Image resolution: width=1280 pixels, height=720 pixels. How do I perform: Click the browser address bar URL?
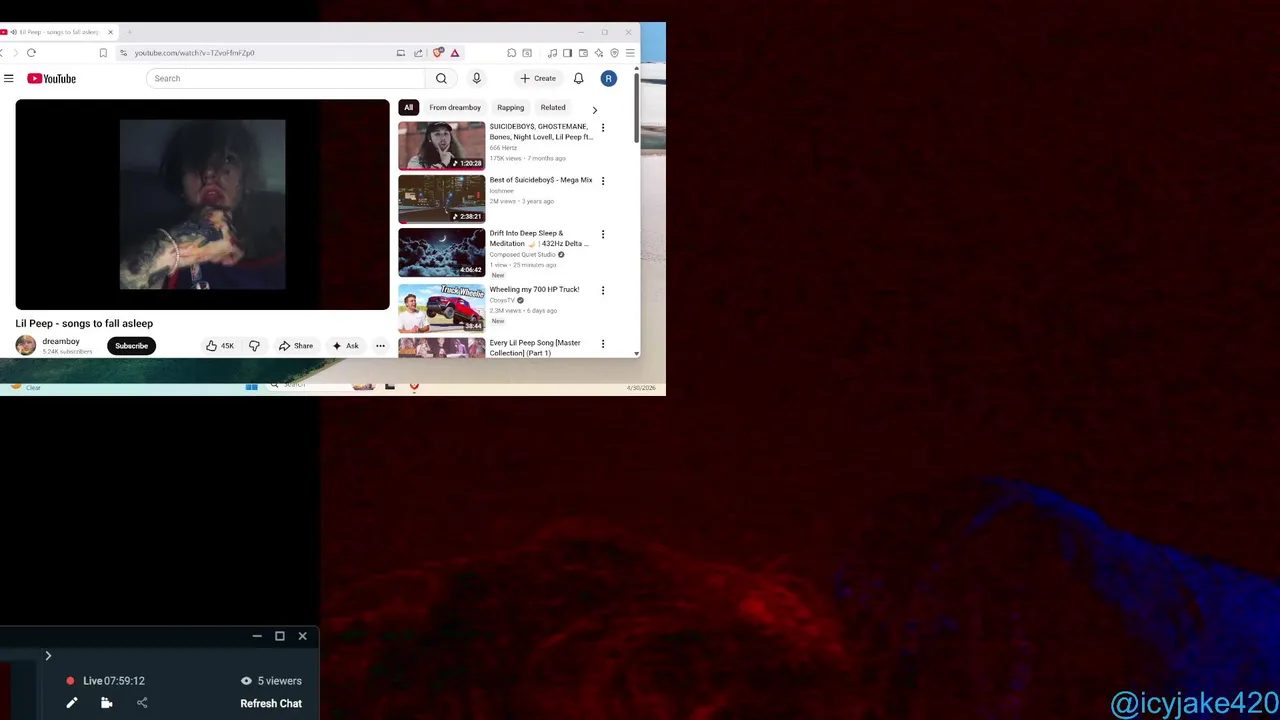[194, 53]
